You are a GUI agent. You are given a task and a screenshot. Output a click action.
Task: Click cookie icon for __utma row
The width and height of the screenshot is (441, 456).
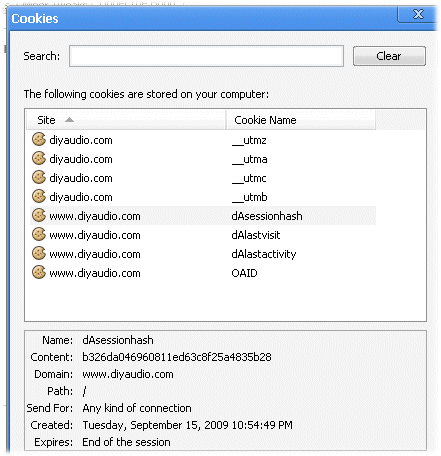point(39,158)
